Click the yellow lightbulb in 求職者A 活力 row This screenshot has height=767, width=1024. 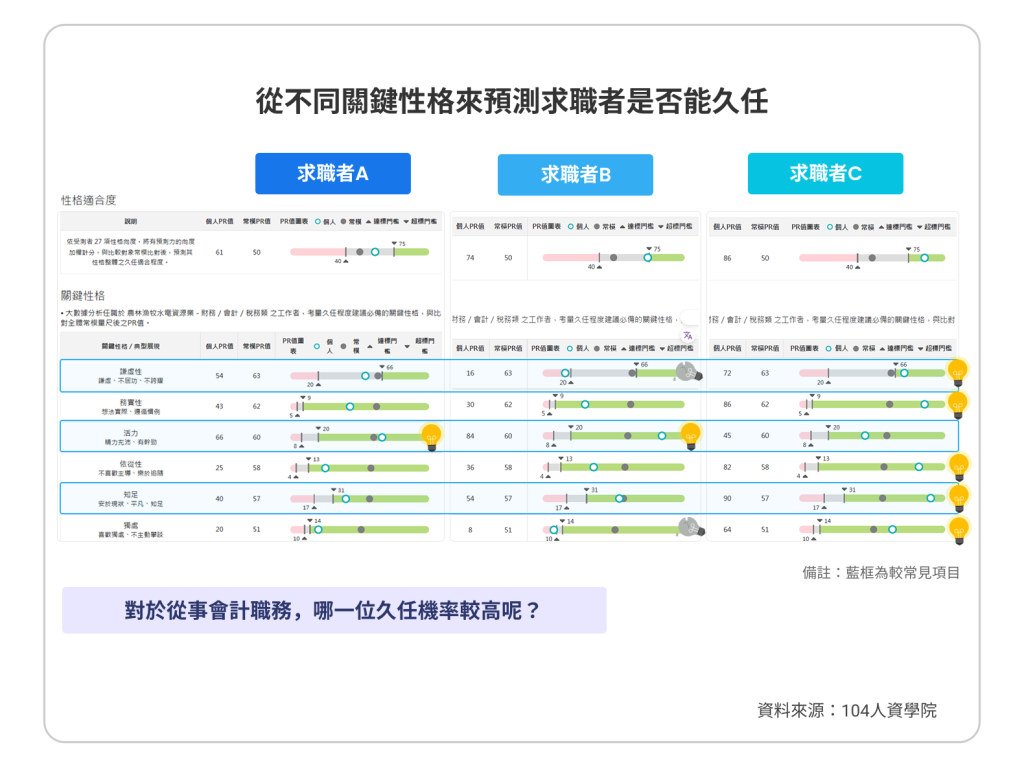click(431, 436)
